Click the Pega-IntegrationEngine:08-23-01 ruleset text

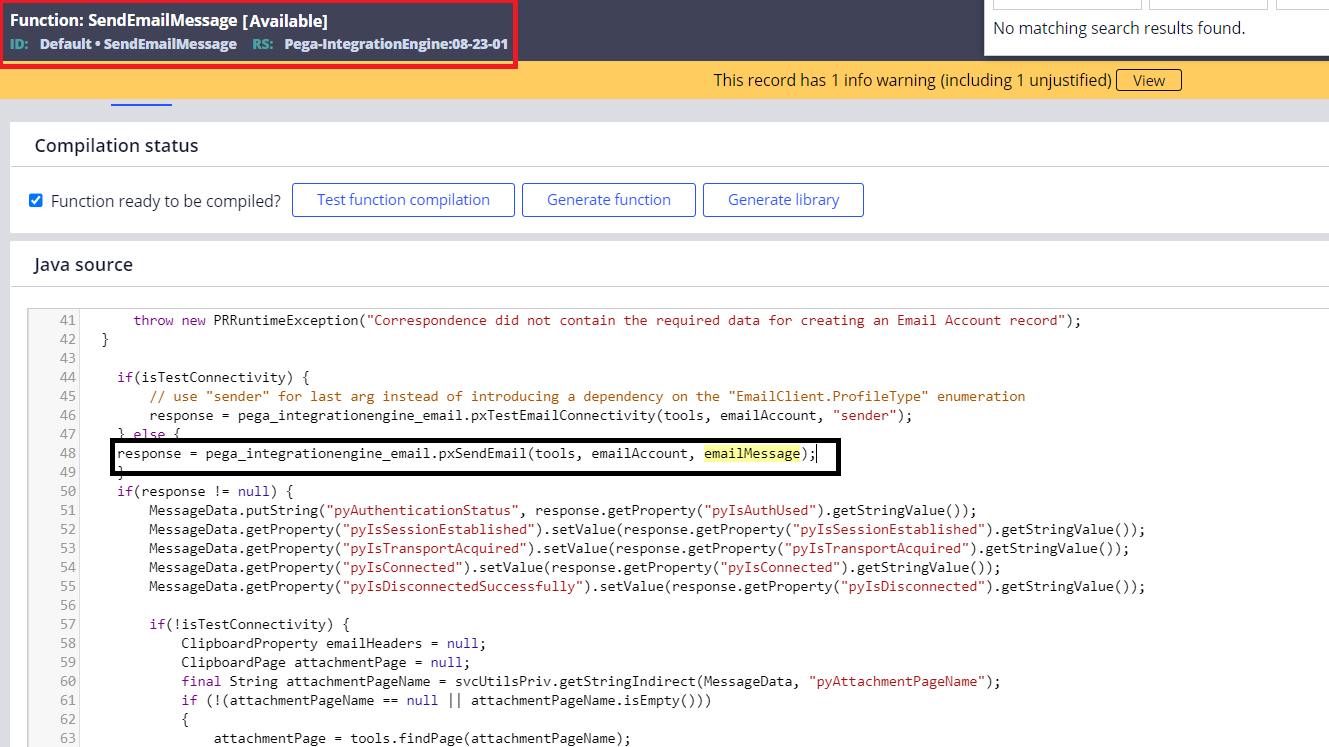pyautogui.click(x=396, y=44)
